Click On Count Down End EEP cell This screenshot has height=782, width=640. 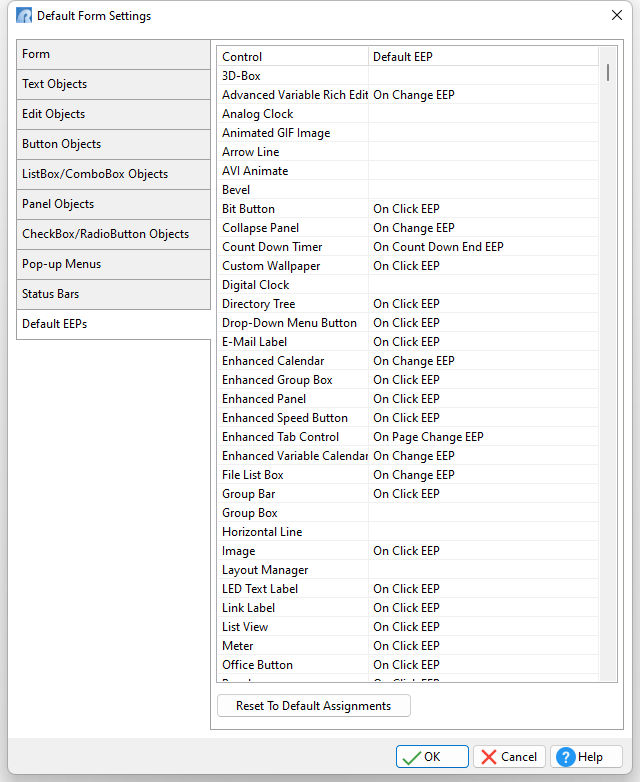coord(483,247)
